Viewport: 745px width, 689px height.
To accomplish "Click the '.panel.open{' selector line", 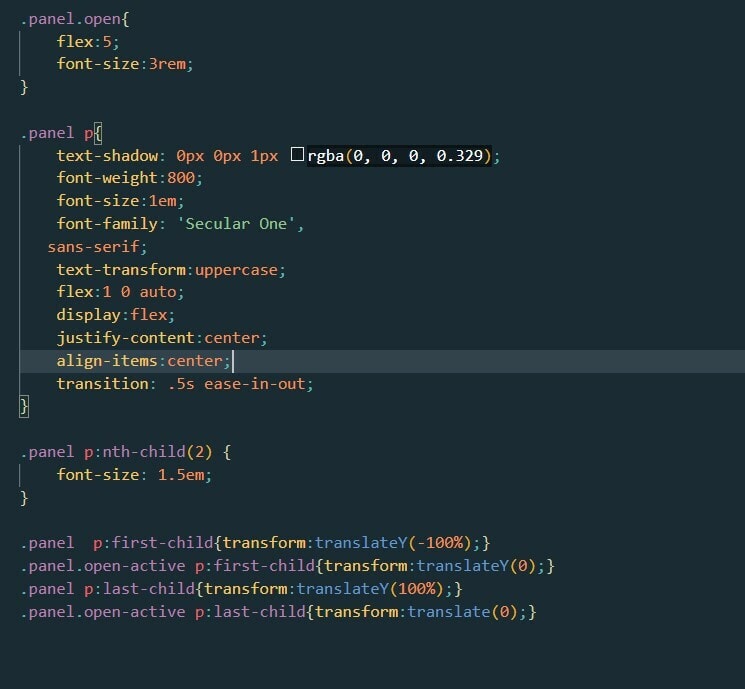I will tap(75, 19).
